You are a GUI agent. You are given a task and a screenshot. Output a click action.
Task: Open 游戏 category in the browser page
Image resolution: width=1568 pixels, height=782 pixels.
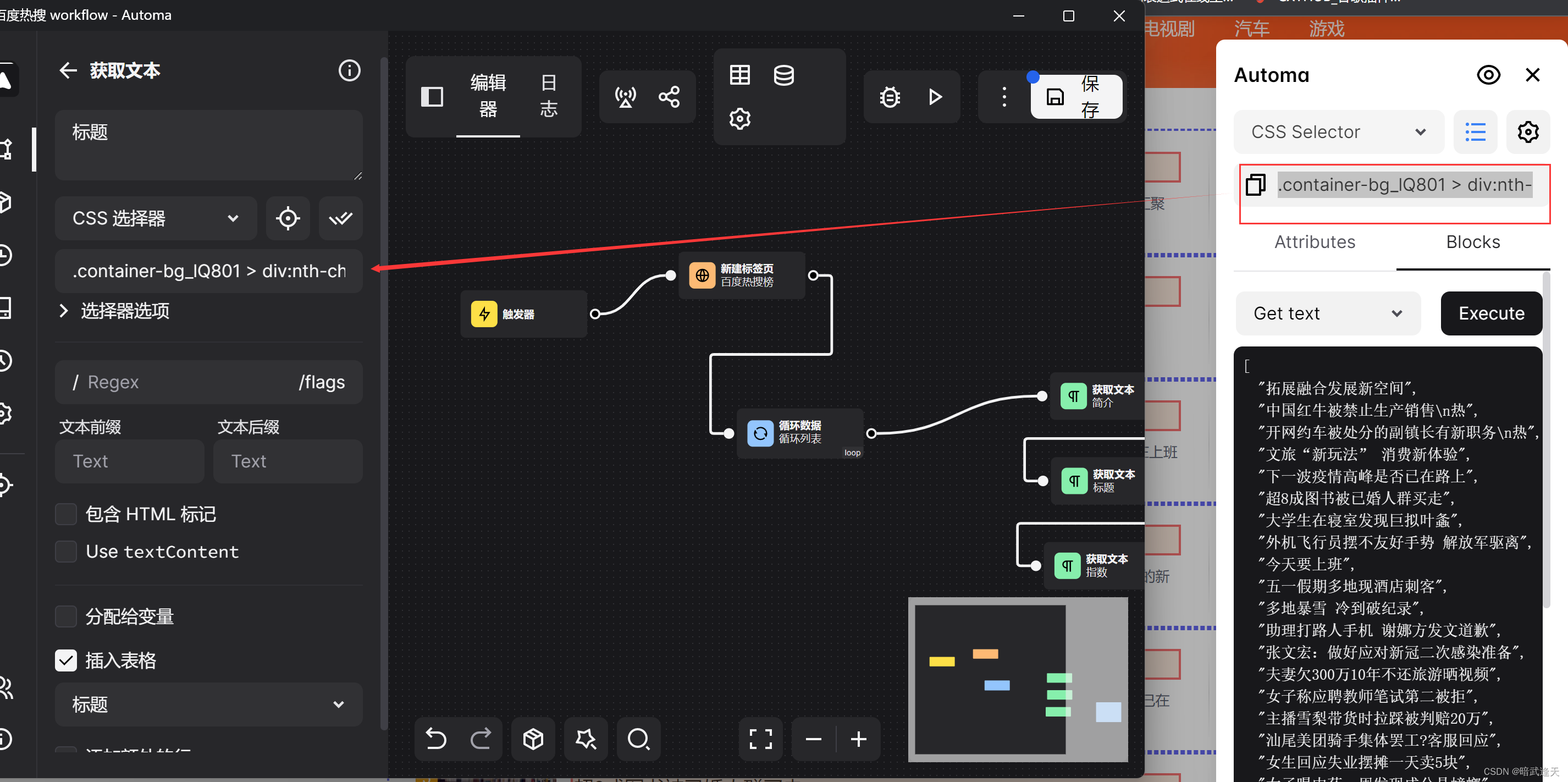(1327, 28)
